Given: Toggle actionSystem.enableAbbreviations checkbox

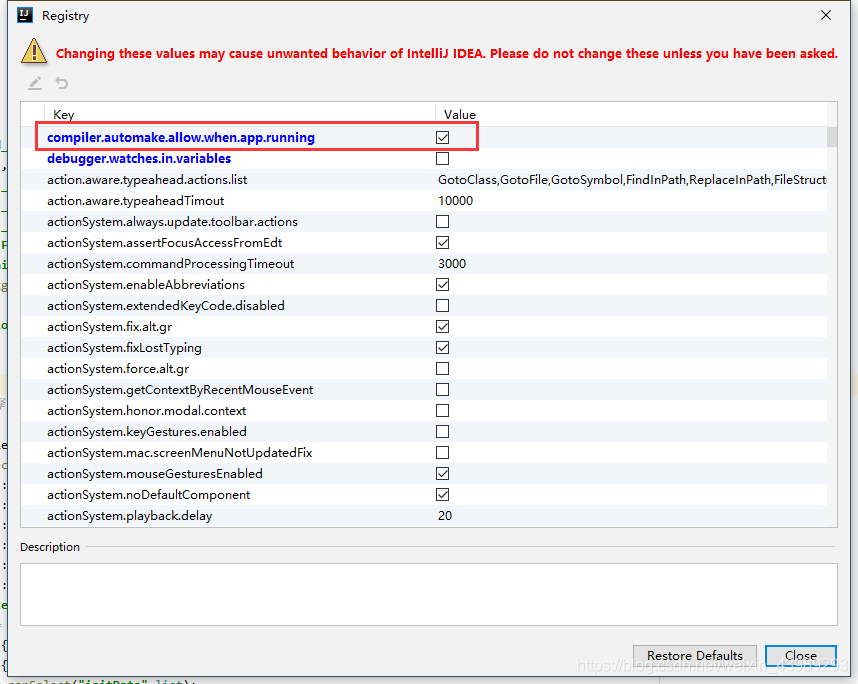Looking at the screenshot, I should pos(443,285).
